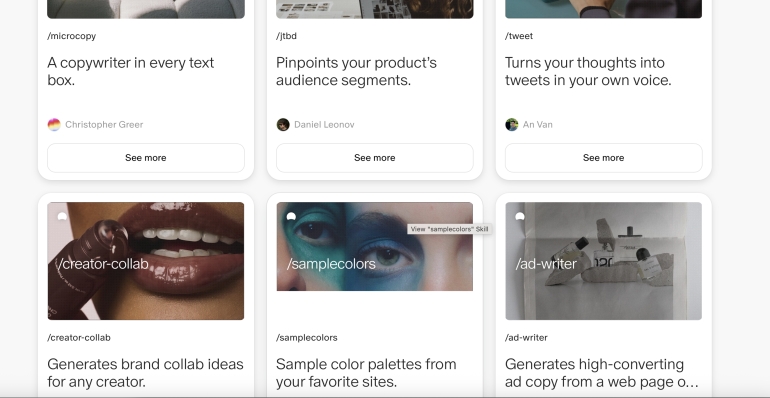Open the creator-collab lips thumbnail

(x=146, y=261)
